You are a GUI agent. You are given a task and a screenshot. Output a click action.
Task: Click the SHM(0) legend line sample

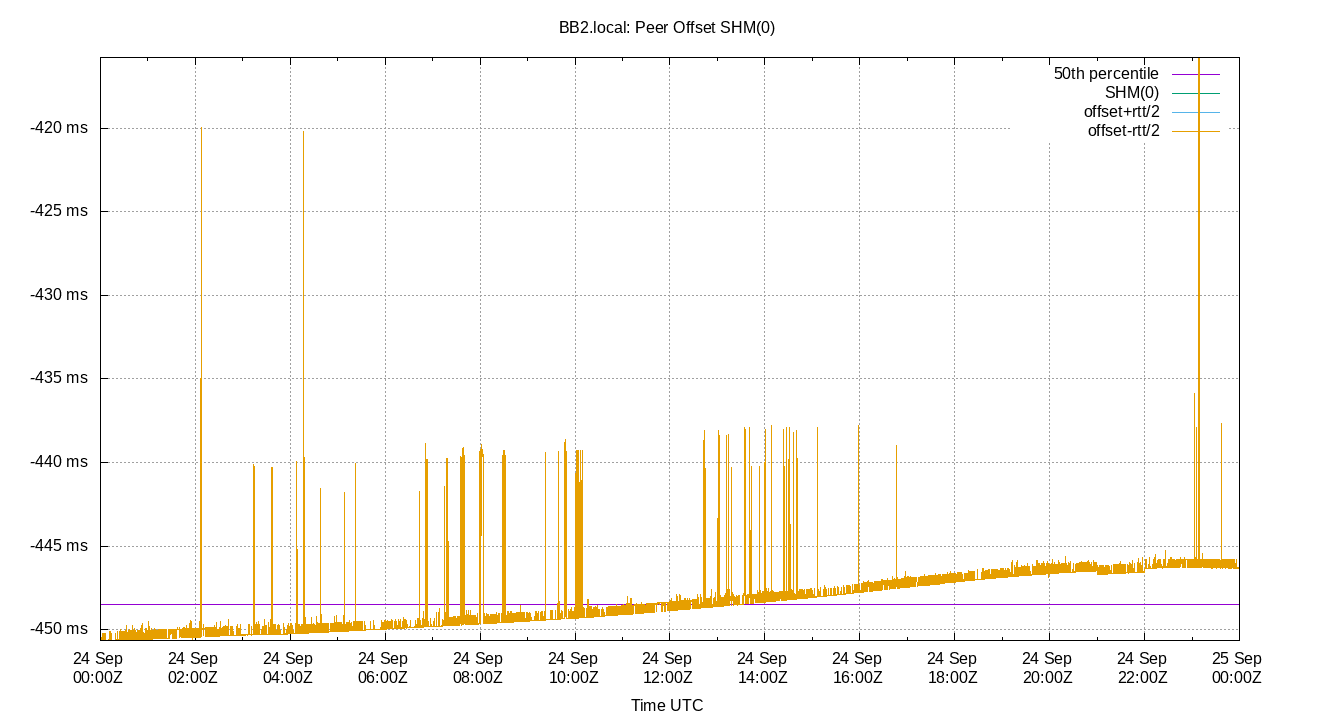pyautogui.click(x=1194, y=93)
